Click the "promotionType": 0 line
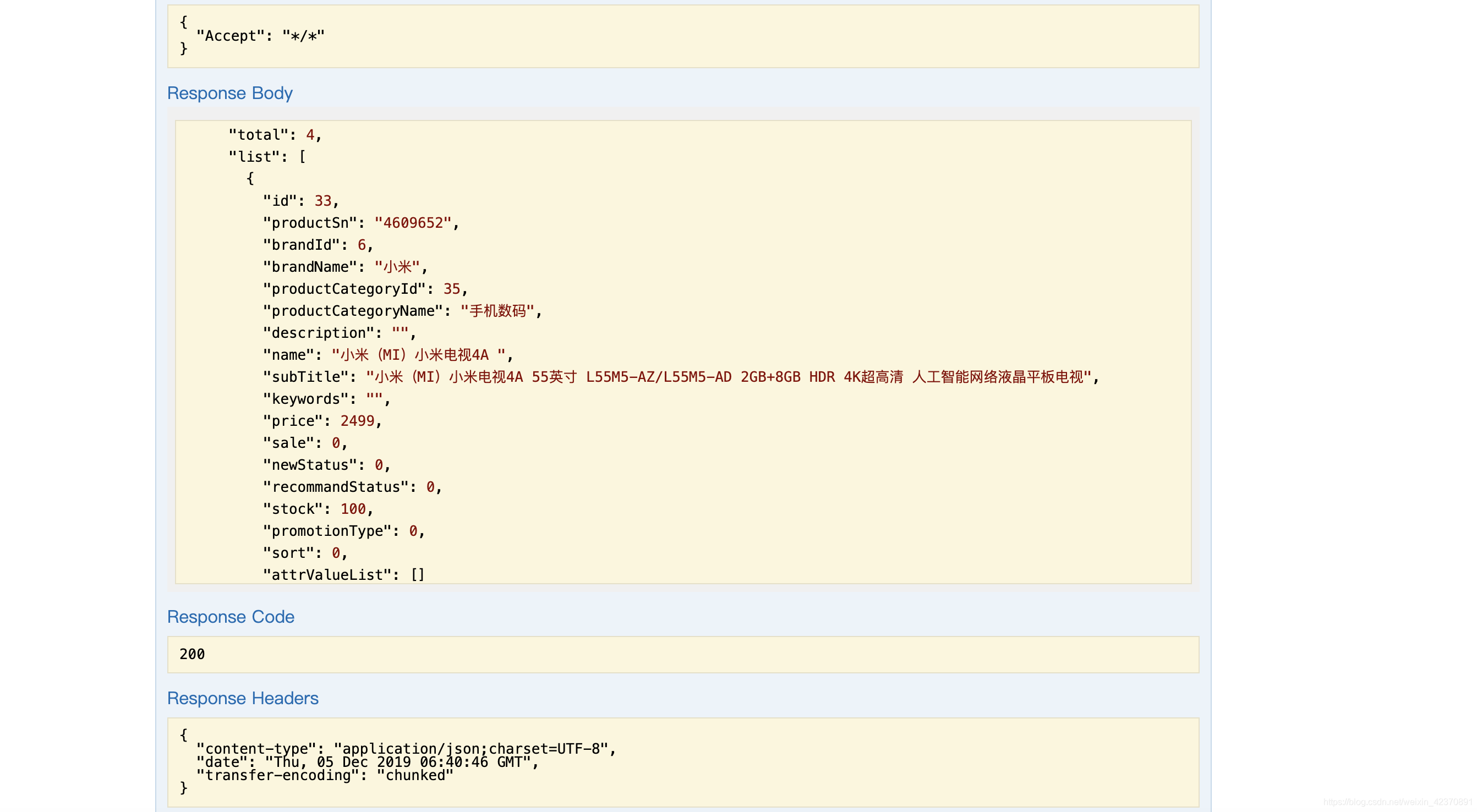The width and height of the screenshot is (1477, 812). pyautogui.click(x=344, y=531)
